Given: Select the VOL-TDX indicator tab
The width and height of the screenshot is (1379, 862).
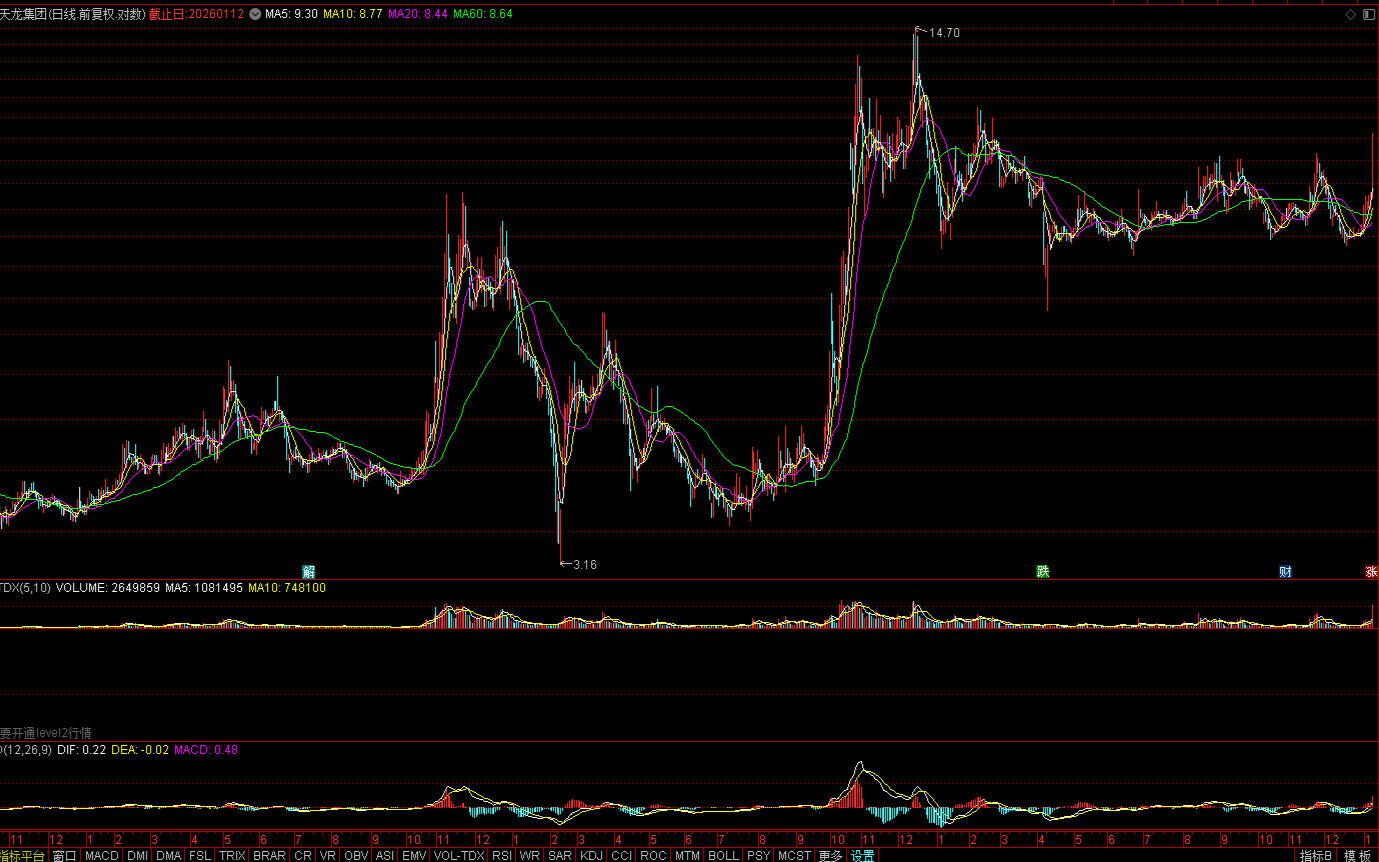Looking at the screenshot, I should (x=459, y=855).
